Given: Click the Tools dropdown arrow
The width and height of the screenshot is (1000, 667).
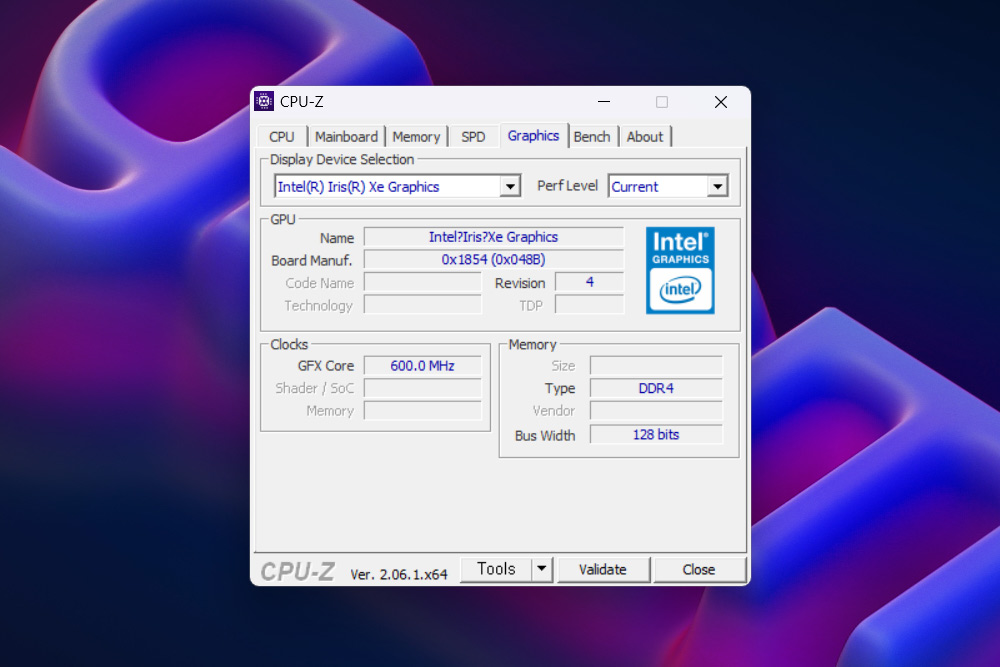Looking at the screenshot, I should pyautogui.click(x=541, y=569).
